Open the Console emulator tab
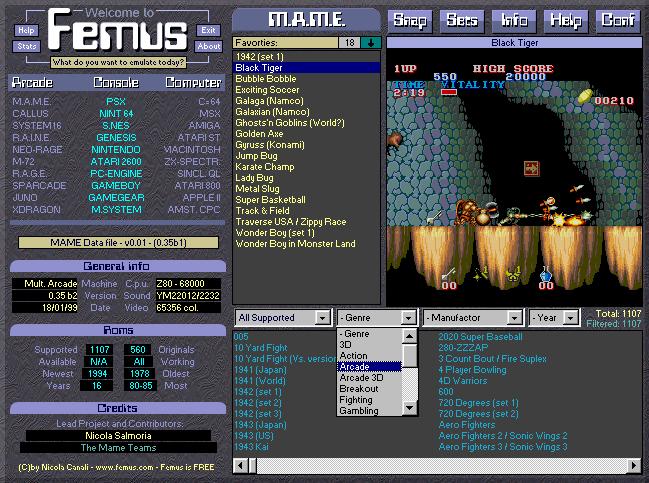The image size is (649, 483). tap(116, 83)
